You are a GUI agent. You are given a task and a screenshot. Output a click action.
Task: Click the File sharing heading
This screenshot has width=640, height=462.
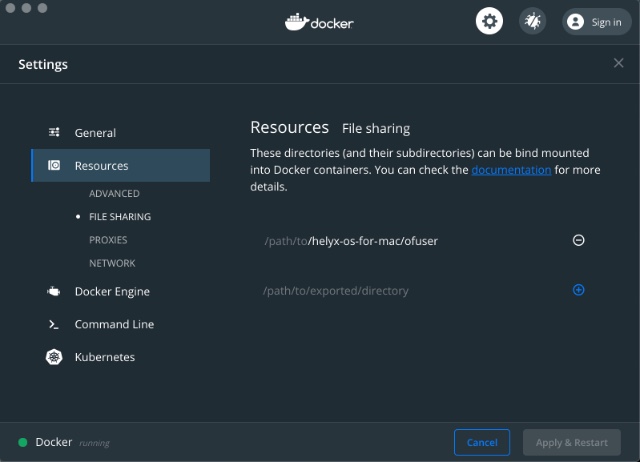pos(376,129)
